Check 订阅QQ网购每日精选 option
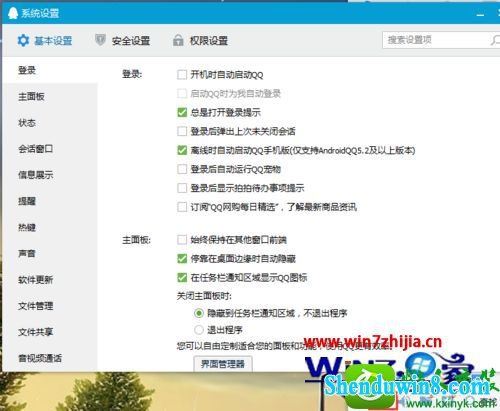 click(x=182, y=207)
